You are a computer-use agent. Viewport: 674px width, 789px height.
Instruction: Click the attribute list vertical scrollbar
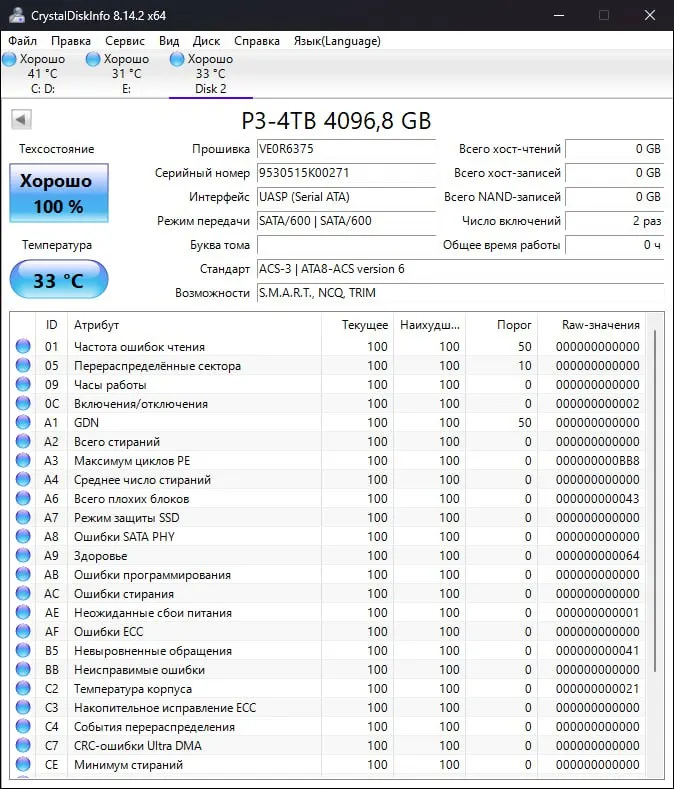(x=655, y=501)
